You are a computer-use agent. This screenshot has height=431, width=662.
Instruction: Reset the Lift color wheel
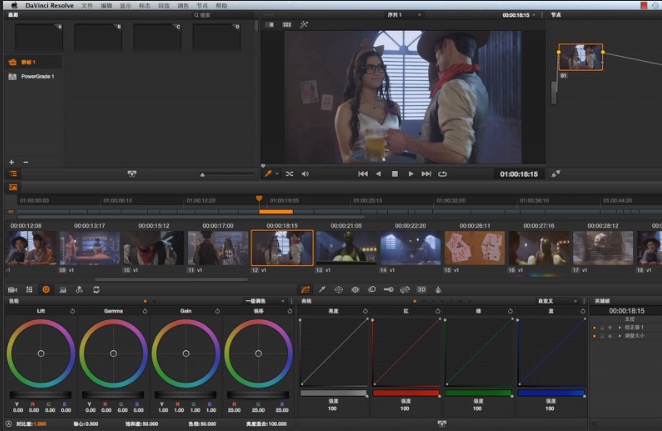click(x=72, y=311)
